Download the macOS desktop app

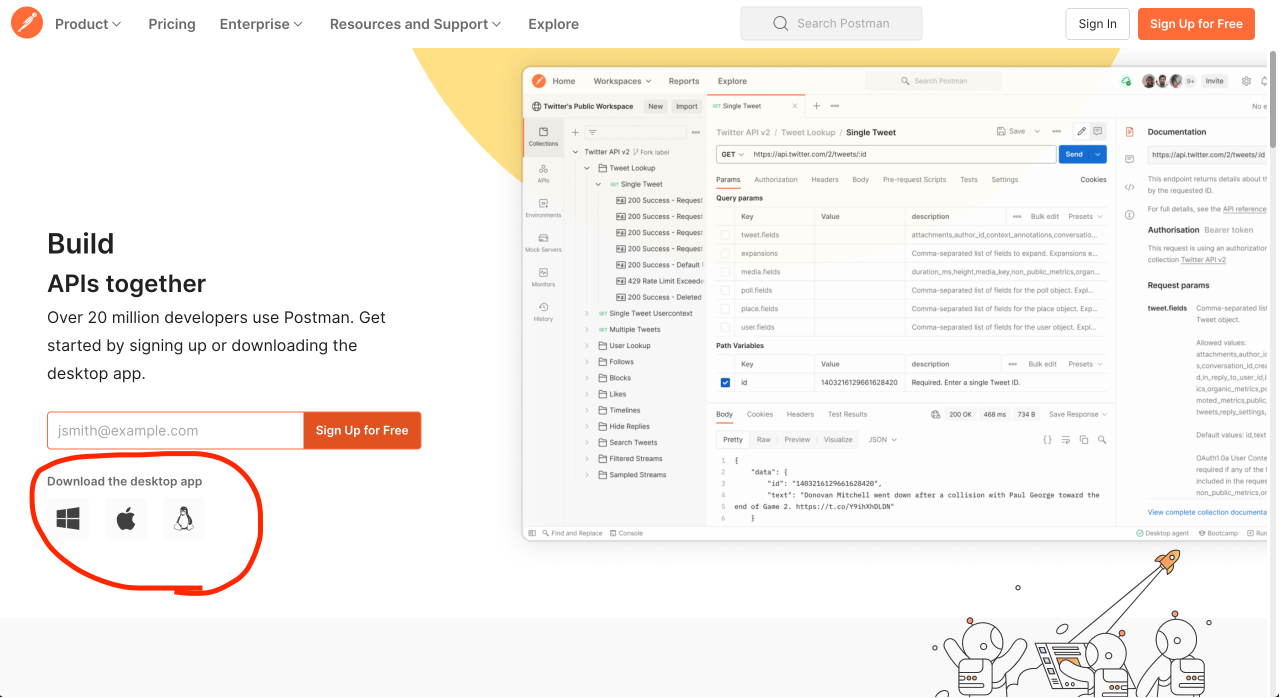[126, 519]
